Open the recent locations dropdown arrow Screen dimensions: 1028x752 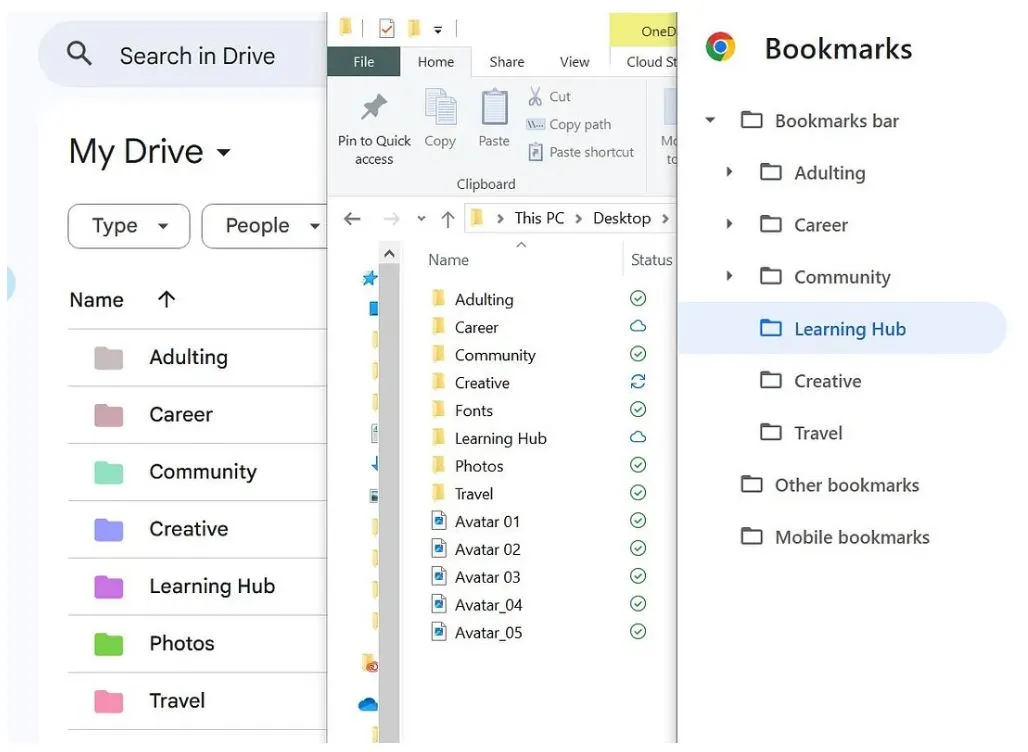(x=422, y=219)
